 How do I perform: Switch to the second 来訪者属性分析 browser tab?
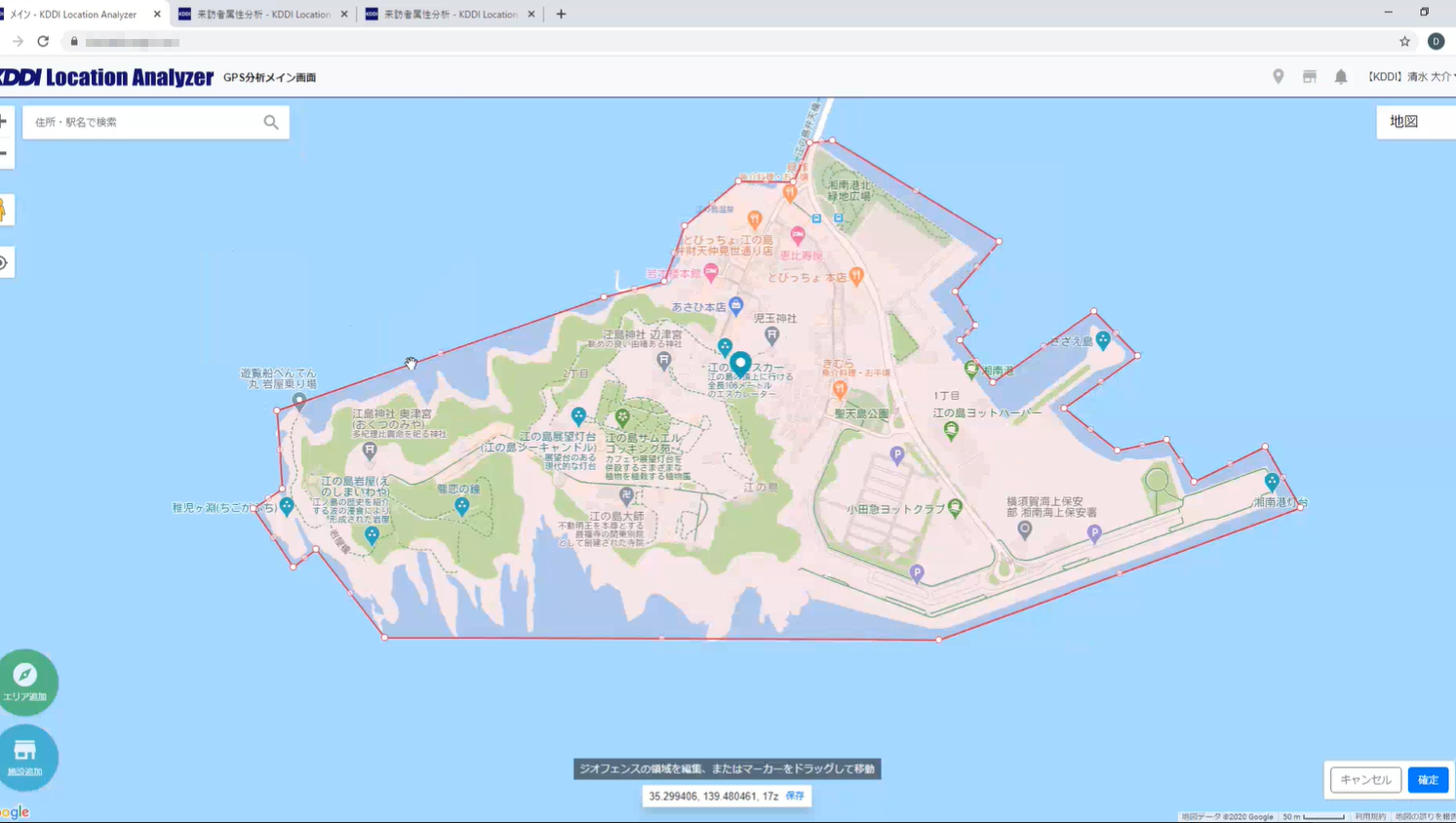coord(450,15)
